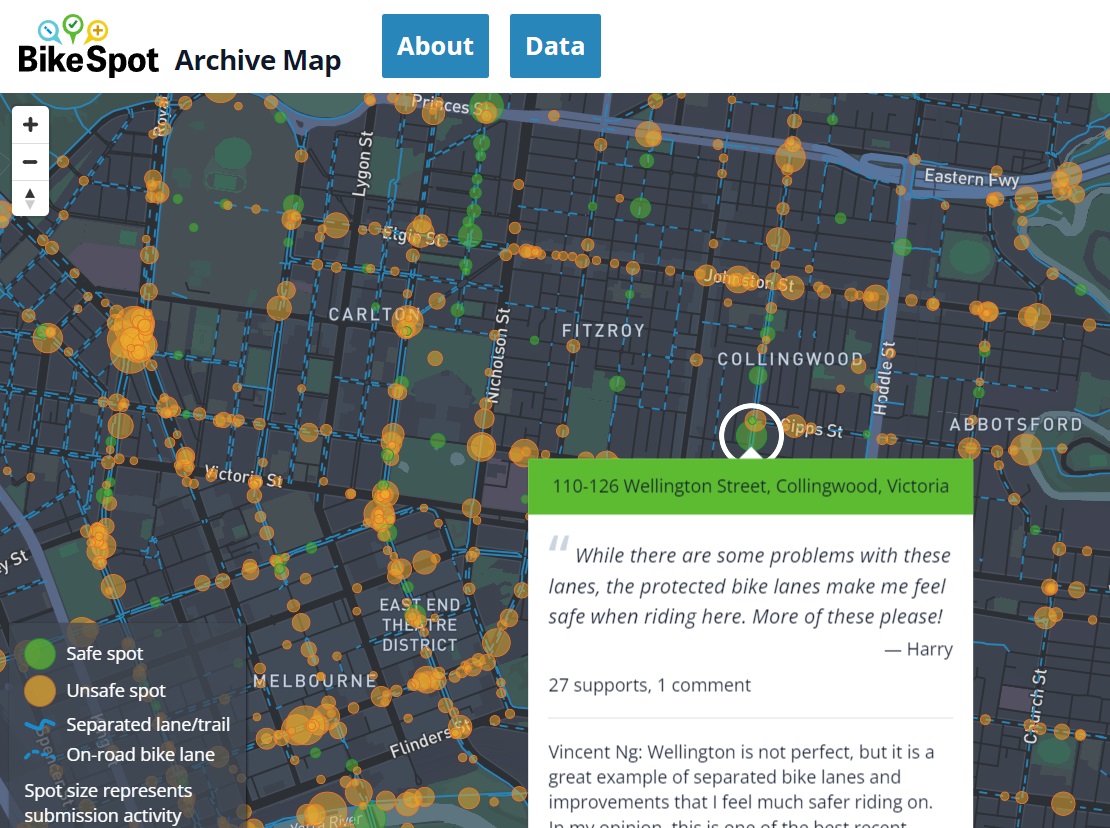Select green marker below Collingwood label
Screen dimensions: 1110x828
(758, 376)
